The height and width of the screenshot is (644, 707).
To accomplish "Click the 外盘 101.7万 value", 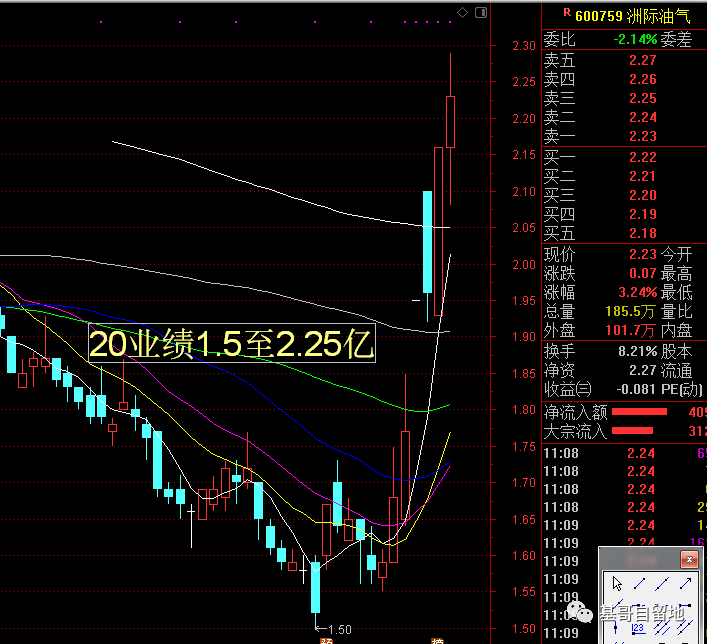I will pos(631,330).
